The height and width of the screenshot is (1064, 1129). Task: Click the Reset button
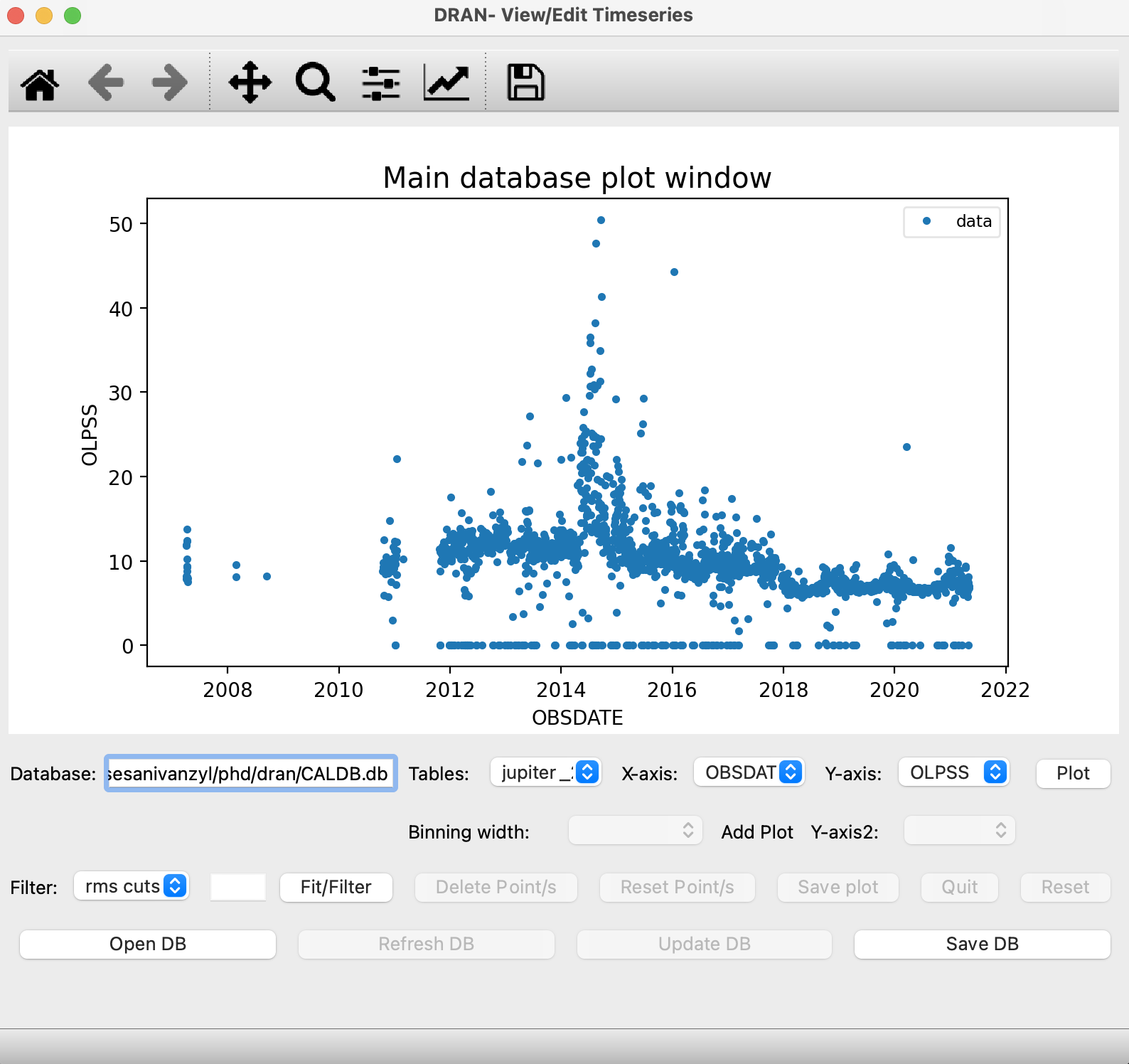(1066, 887)
